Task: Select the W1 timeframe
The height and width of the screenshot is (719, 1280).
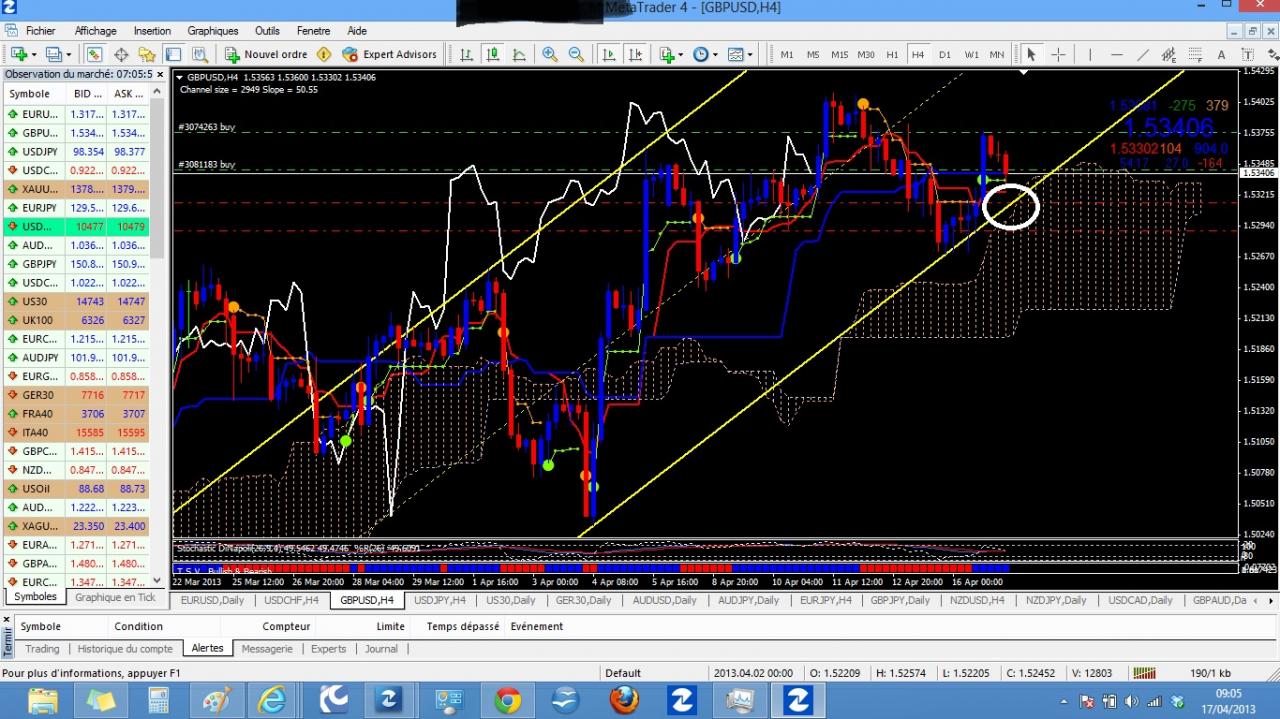Action: click(971, 54)
